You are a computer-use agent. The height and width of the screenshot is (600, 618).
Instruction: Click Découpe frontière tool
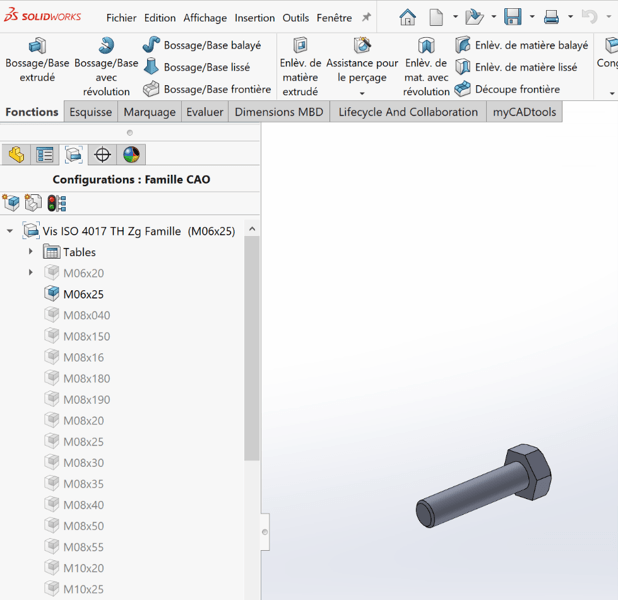507,89
